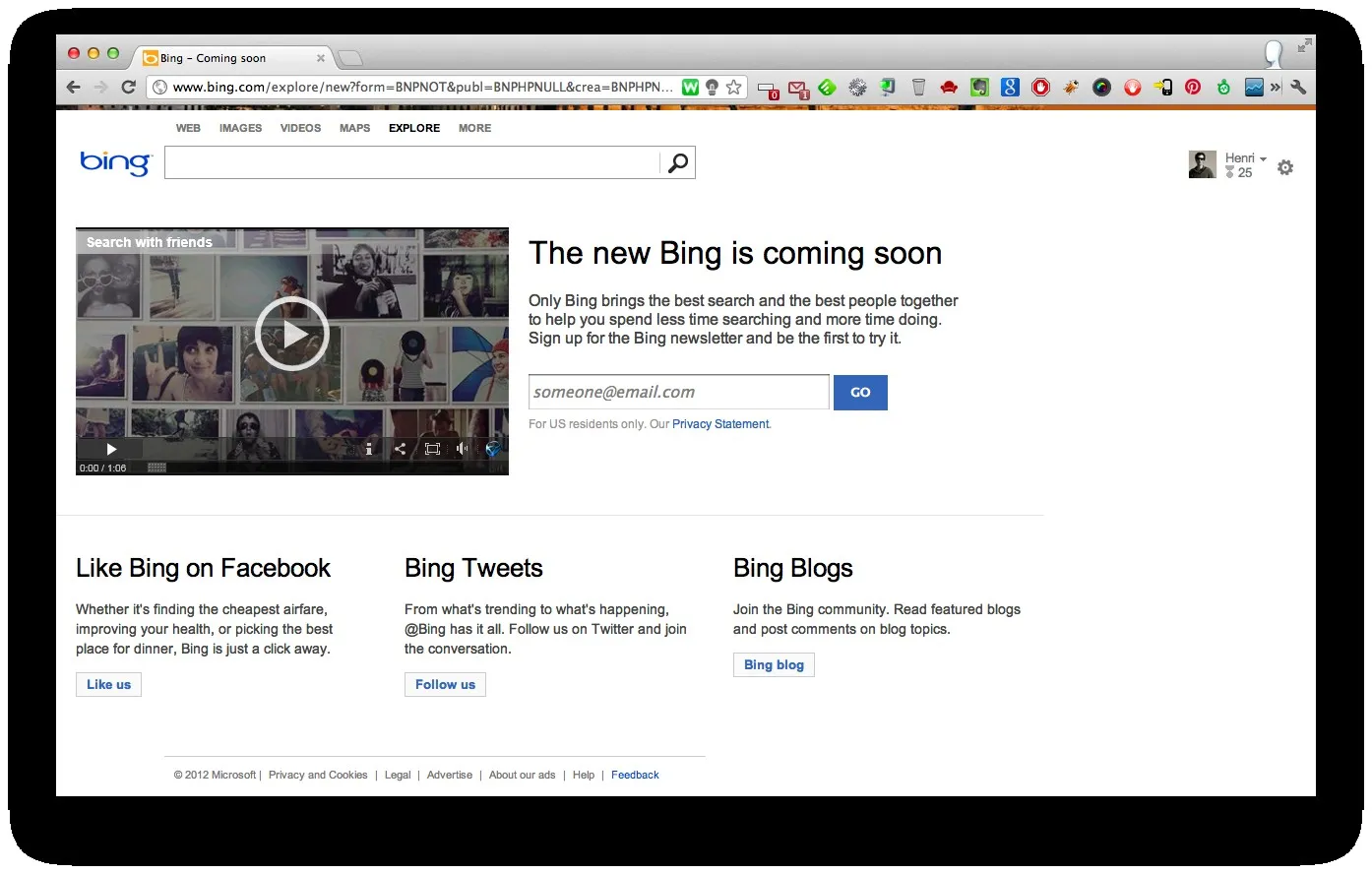Viewport: 1372px width, 874px height.
Task: Open the WEB navigation tab
Action: (188, 128)
